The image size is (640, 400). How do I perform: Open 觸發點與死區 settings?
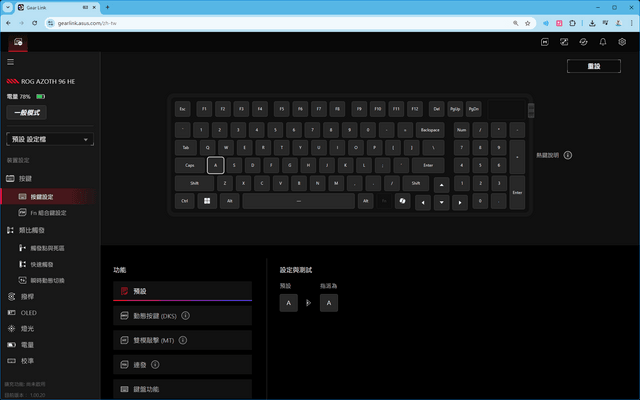pyautogui.click(x=47, y=248)
